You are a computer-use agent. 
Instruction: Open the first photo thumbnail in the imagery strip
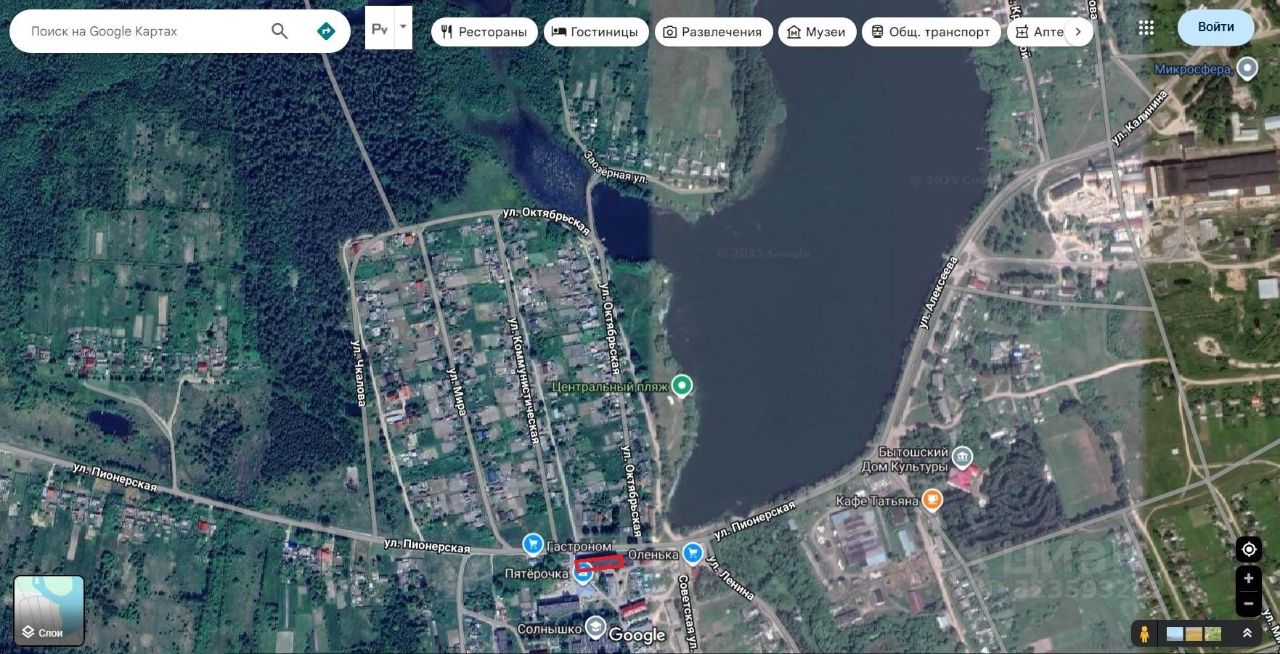coord(1175,633)
